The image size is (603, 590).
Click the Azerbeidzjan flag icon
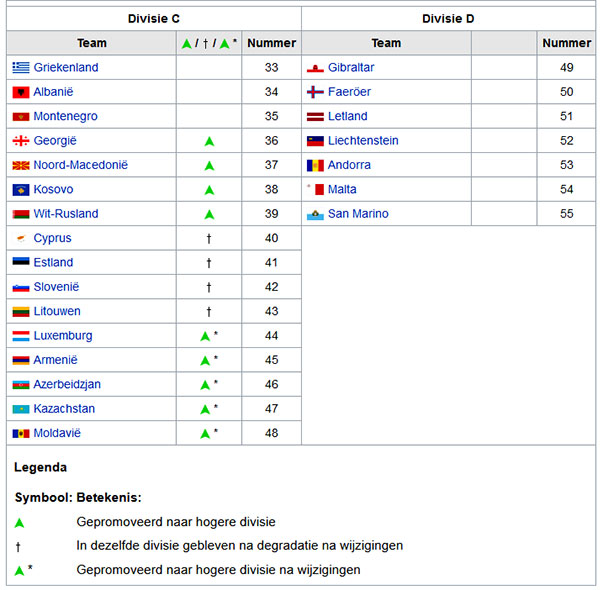(21, 385)
